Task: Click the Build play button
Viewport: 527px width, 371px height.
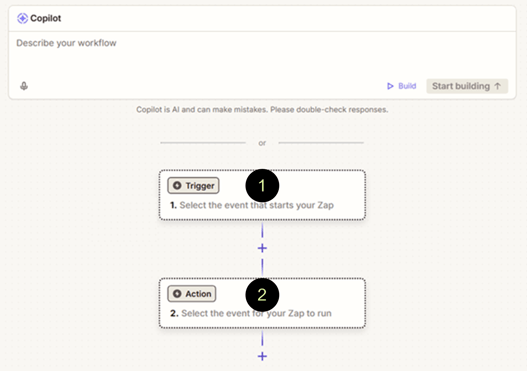Action: coord(402,86)
